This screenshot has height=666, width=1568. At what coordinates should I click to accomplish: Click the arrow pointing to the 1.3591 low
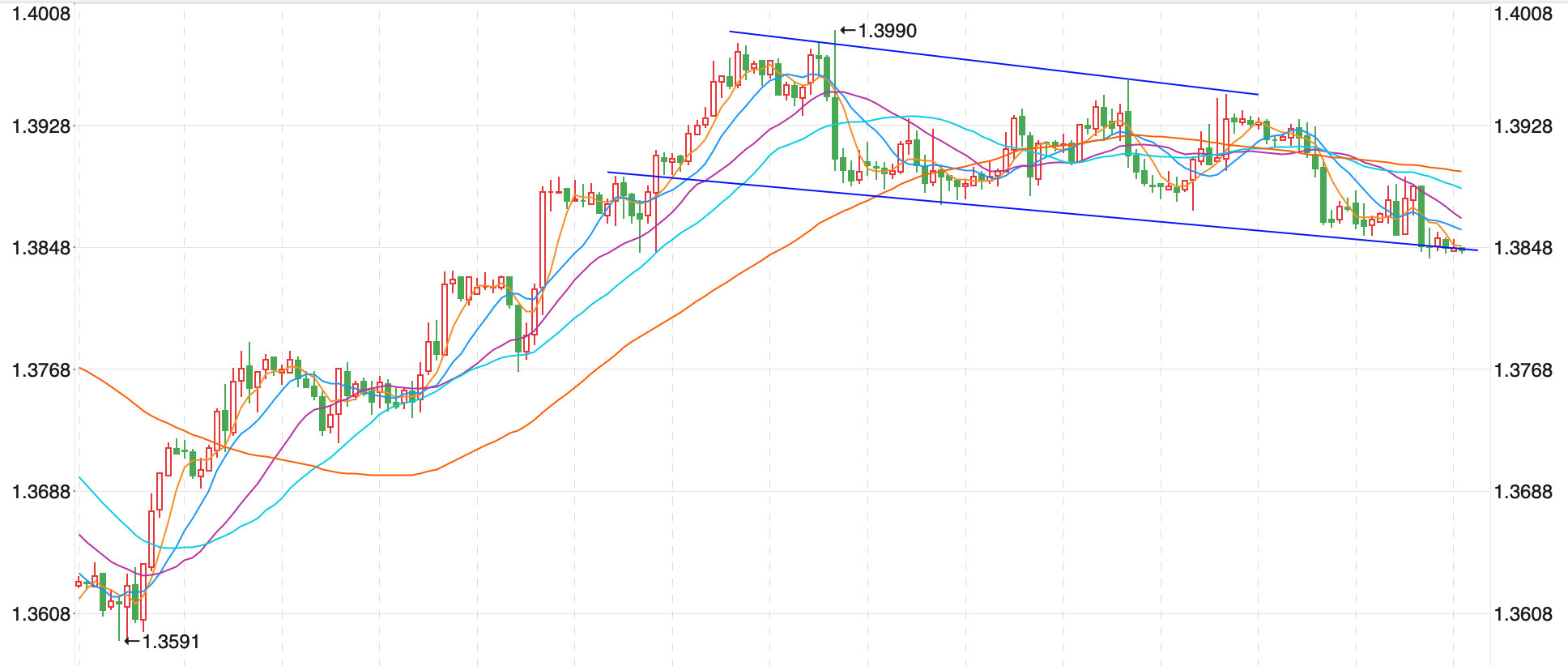(131, 642)
